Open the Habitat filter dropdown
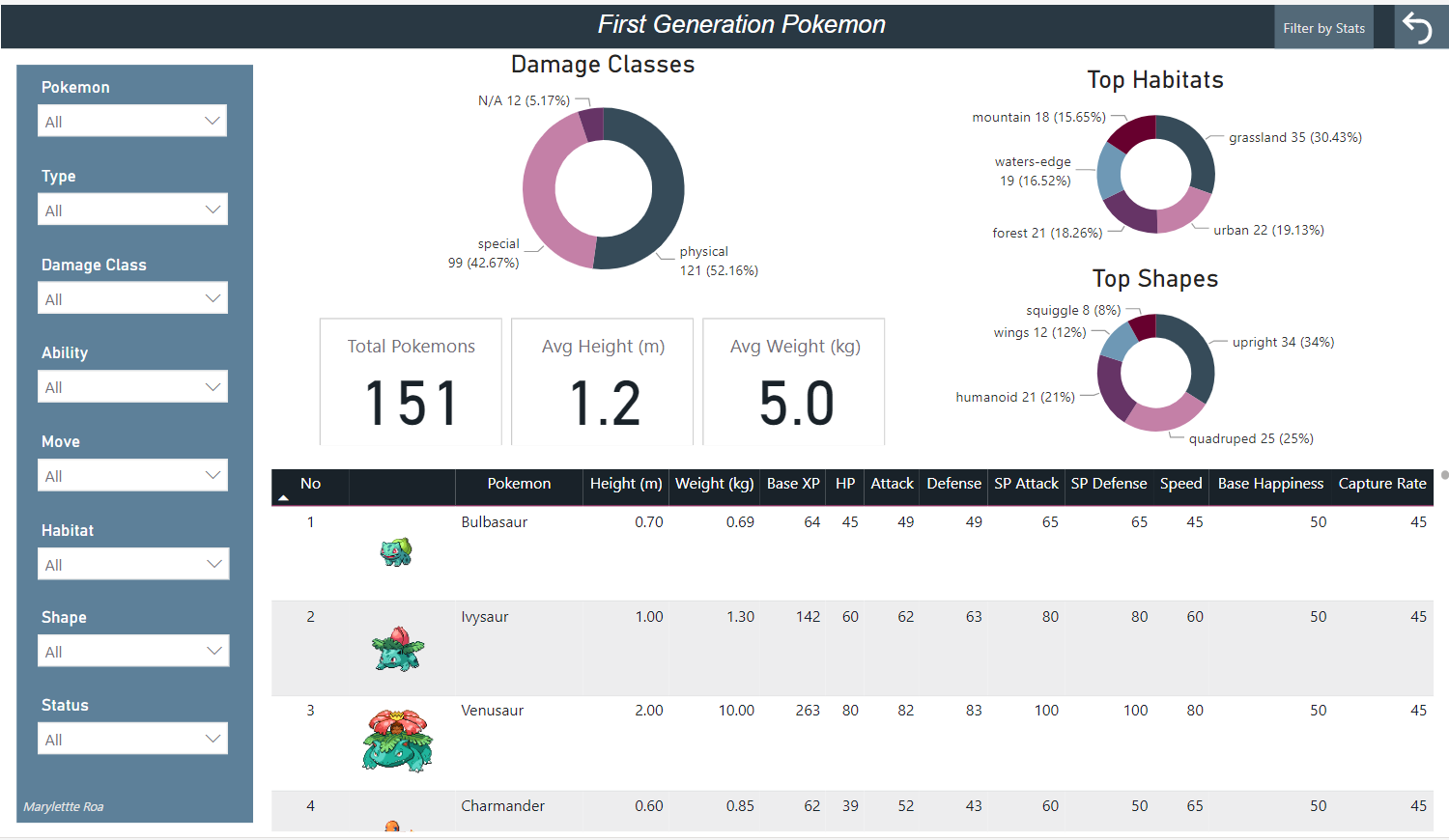The width and height of the screenshot is (1449, 840). 132,565
